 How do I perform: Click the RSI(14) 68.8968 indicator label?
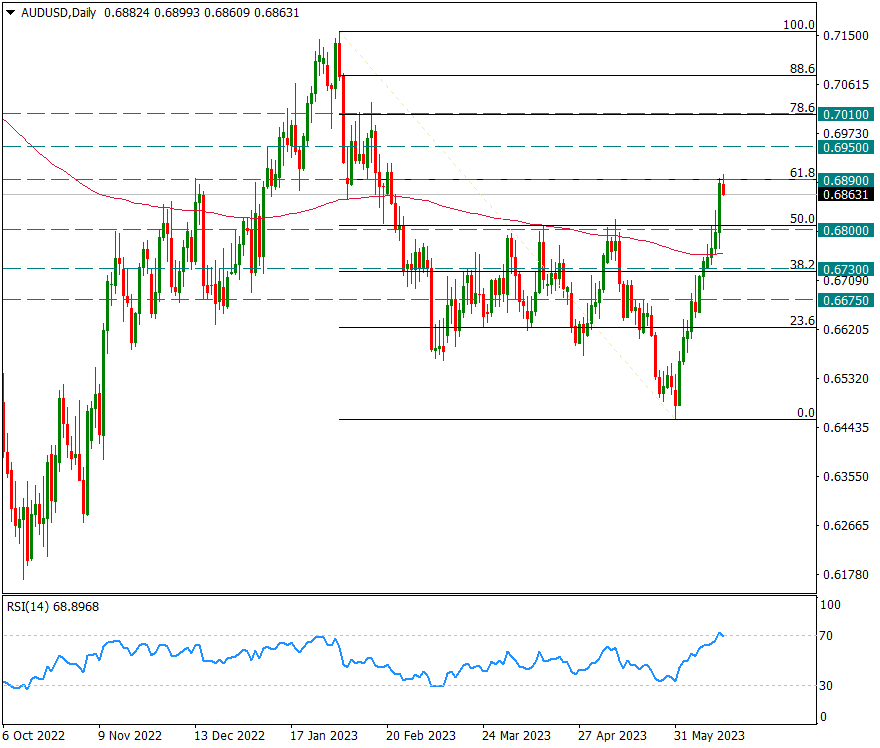click(53, 607)
